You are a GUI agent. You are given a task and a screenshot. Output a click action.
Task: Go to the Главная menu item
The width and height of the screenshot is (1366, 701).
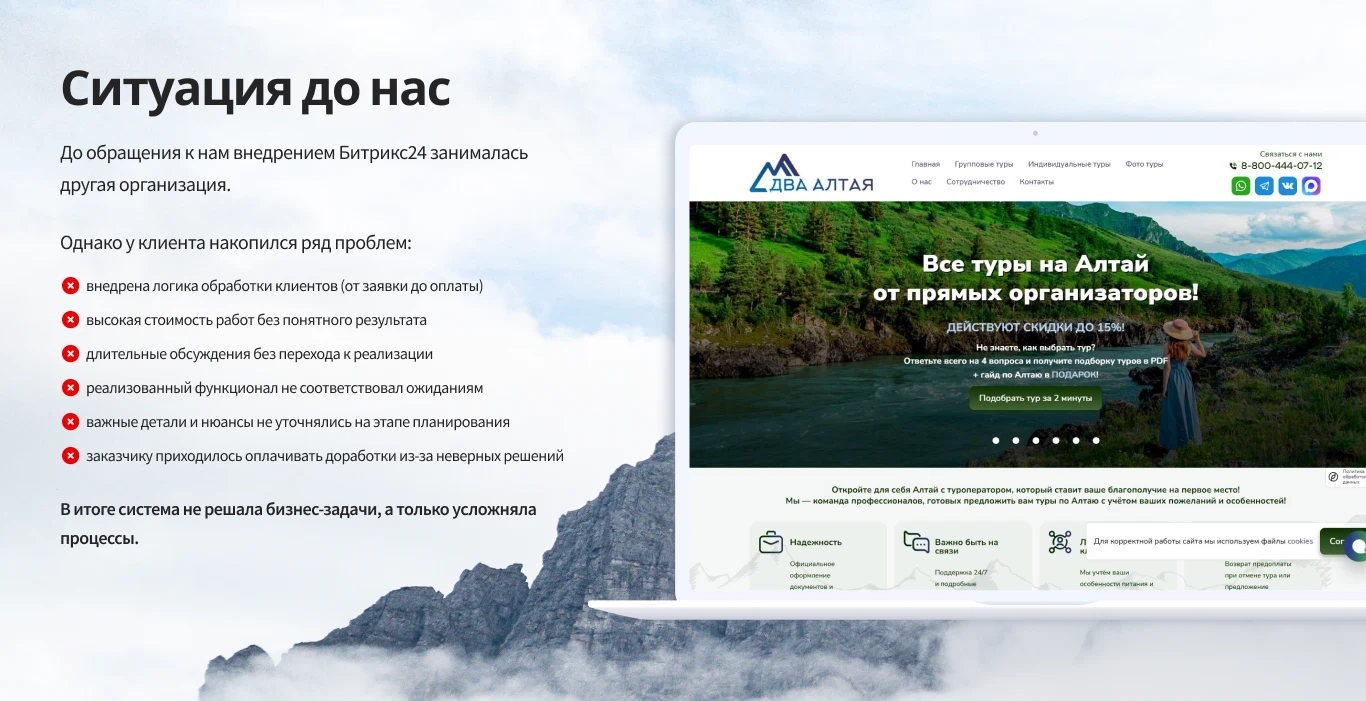click(x=925, y=164)
